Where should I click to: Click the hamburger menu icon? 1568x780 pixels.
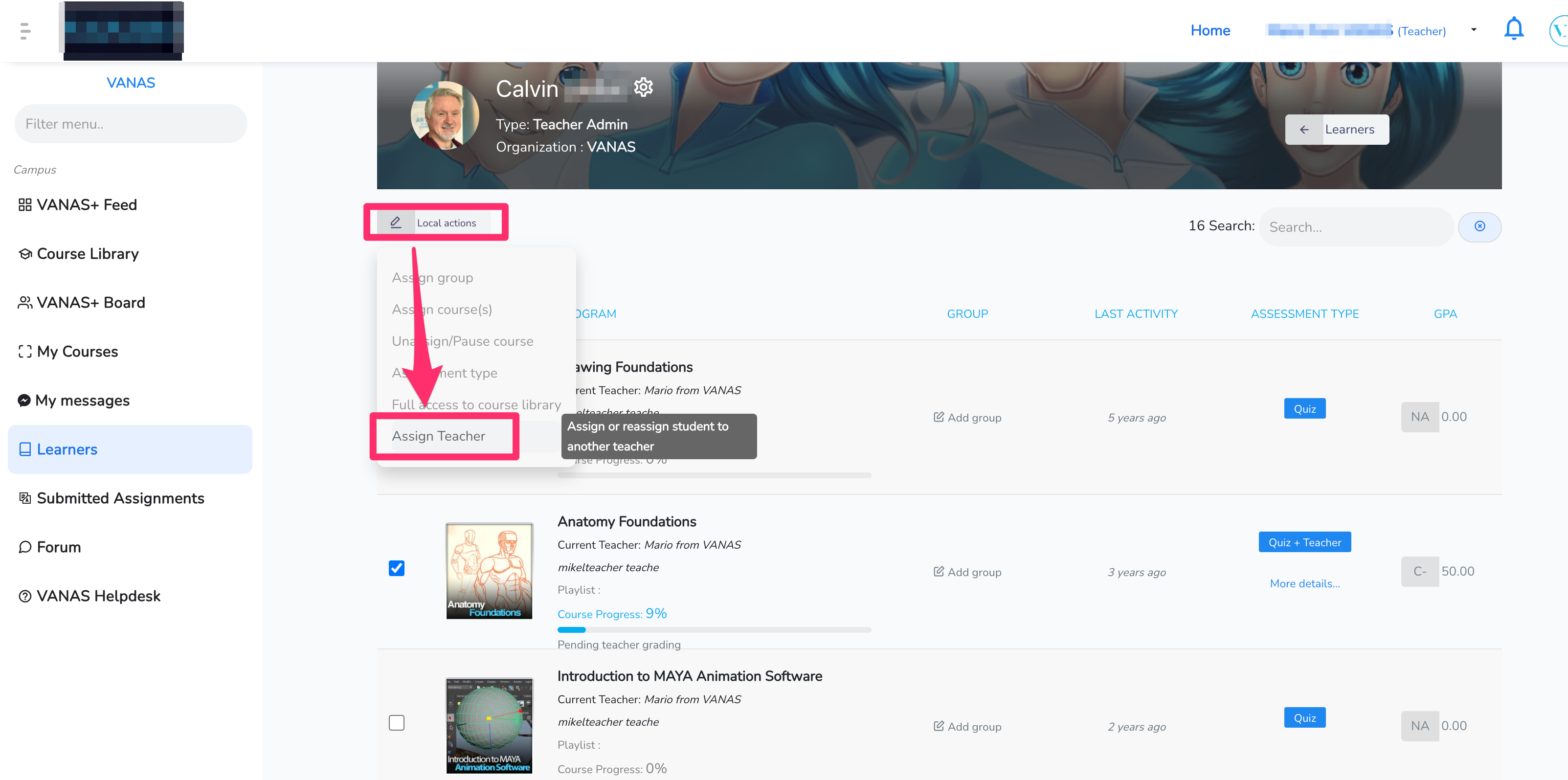coord(25,30)
